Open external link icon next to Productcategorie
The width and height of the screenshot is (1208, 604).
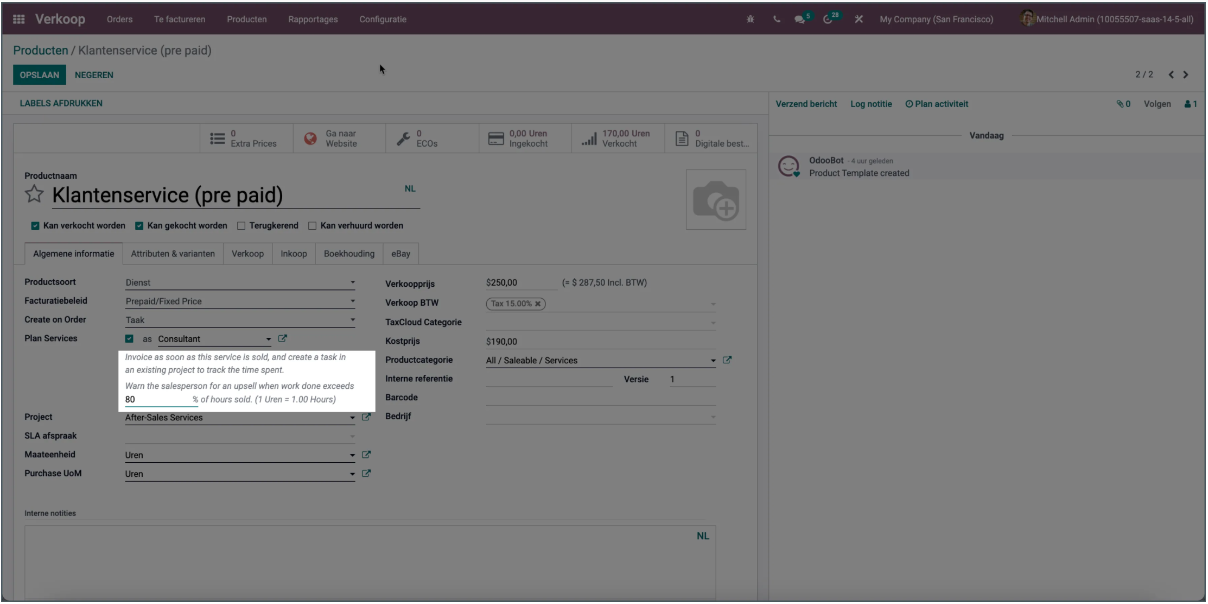pyautogui.click(x=728, y=360)
